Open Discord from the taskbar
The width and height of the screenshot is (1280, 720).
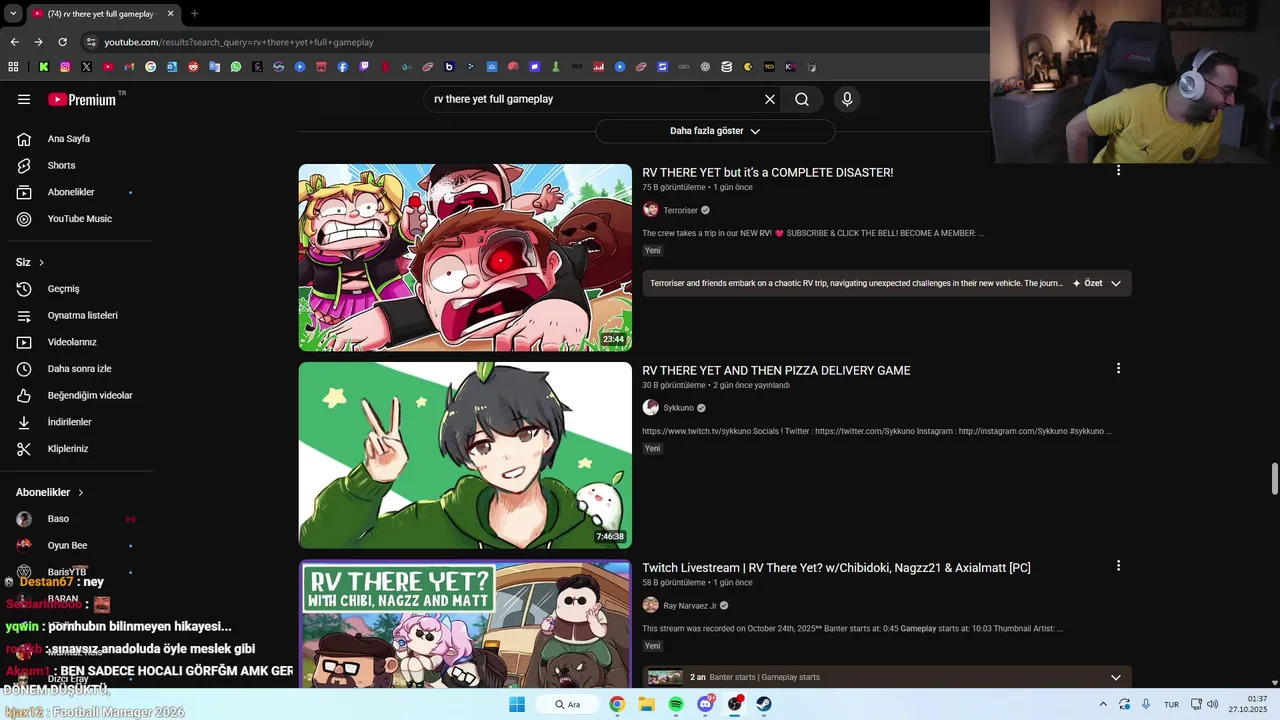pyautogui.click(x=706, y=704)
